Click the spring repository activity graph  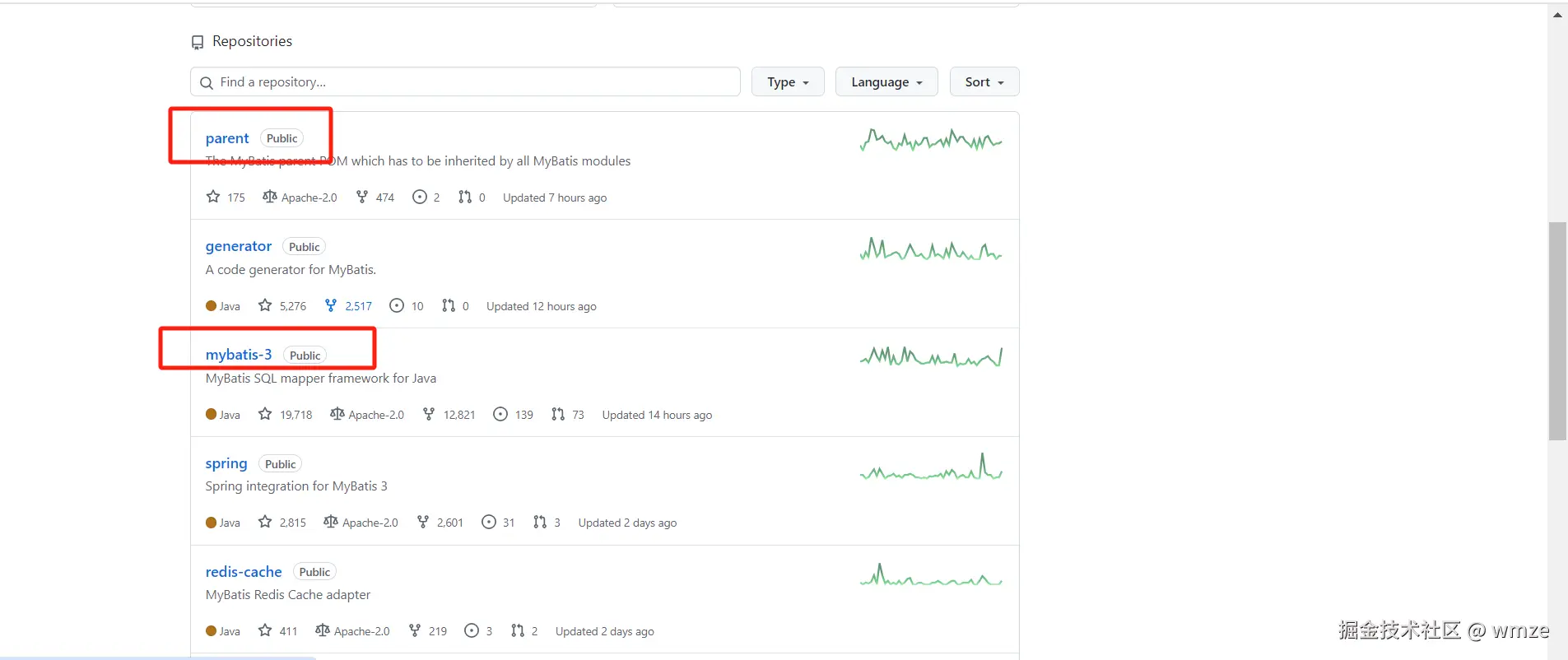point(931,468)
